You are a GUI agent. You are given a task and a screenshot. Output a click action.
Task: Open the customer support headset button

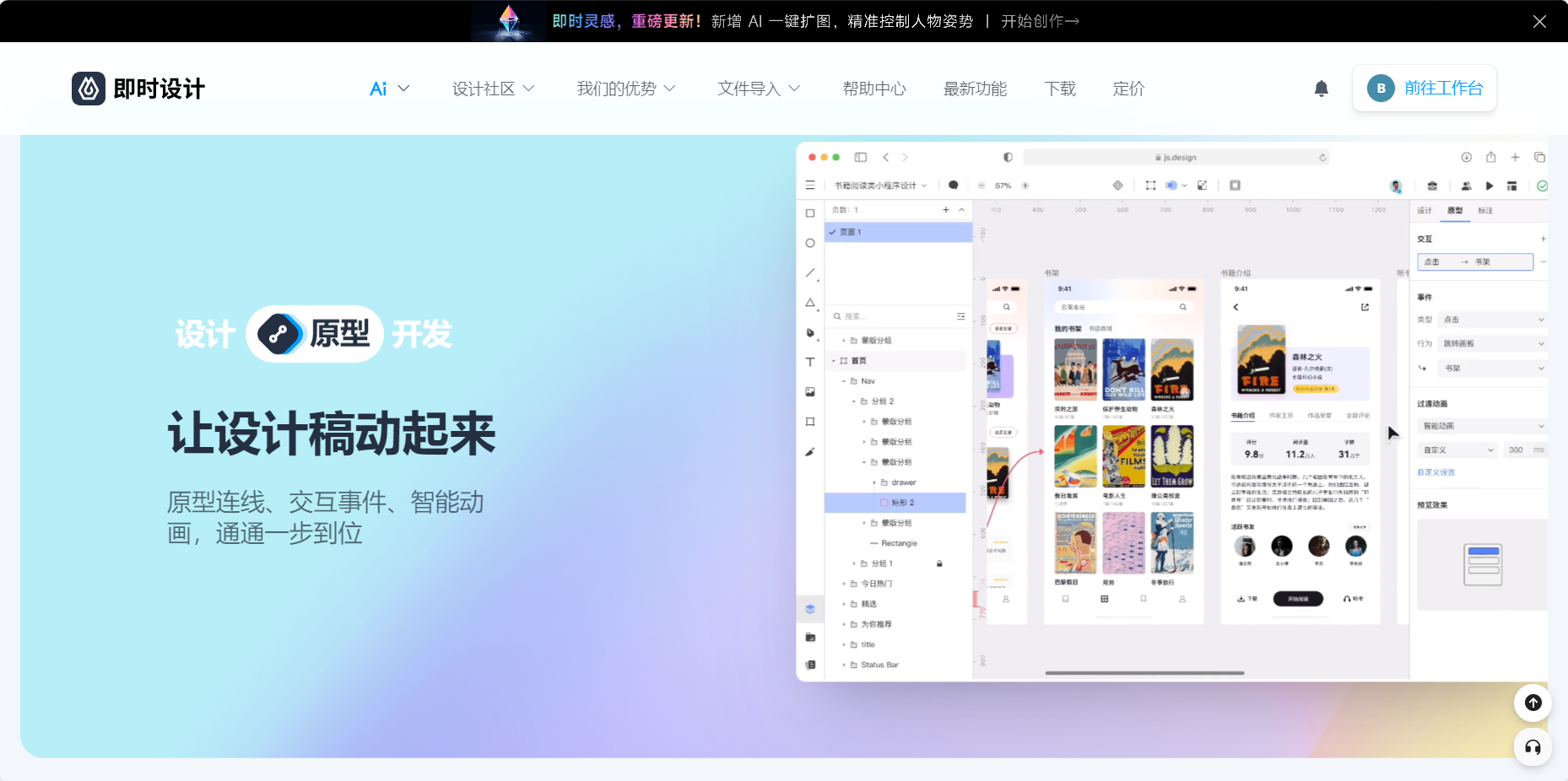1533,747
